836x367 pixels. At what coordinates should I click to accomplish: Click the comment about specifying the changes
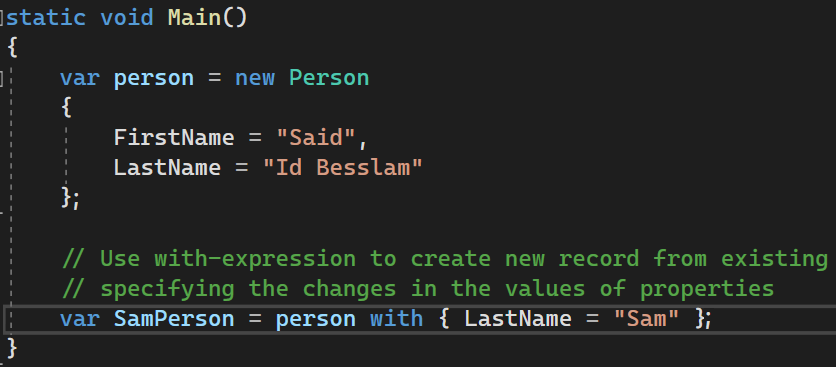point(418,289)
